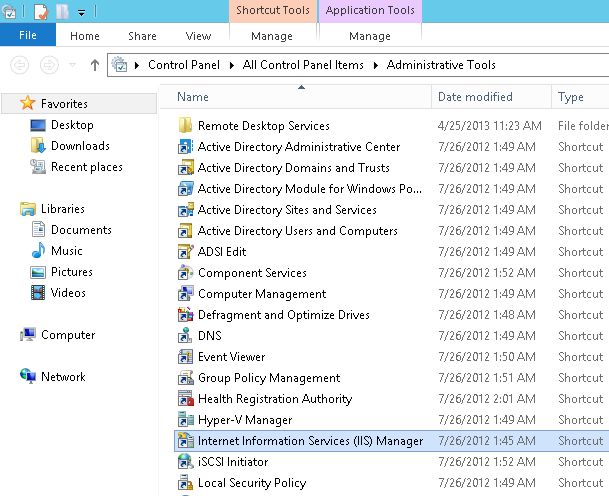
Task: Click the ADSI Edit shortcut icon
Action: tap(185, 251)
